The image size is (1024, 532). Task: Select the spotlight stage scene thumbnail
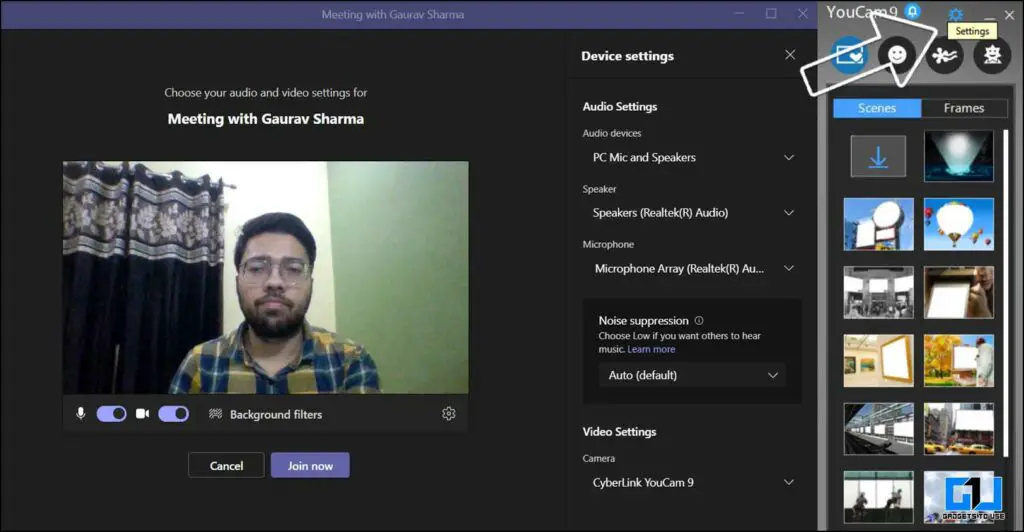pyautogui.click(x=959, y=156)
